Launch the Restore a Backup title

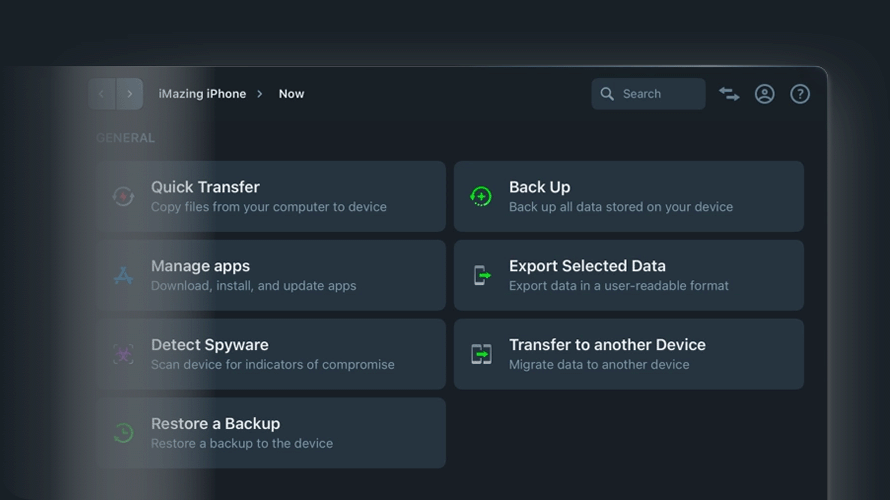click(215, 424)
